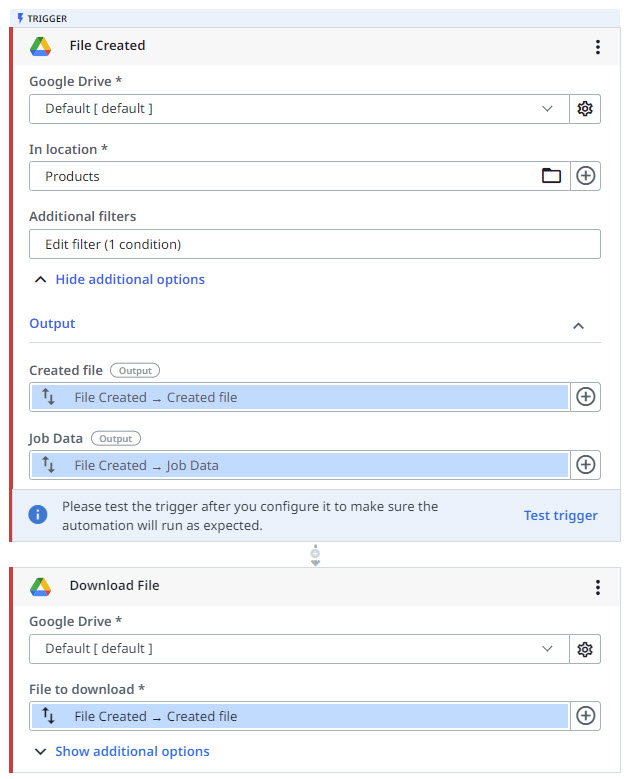
Task: Click the Google Drive logo in File Created header
Action: click(40, 46)
